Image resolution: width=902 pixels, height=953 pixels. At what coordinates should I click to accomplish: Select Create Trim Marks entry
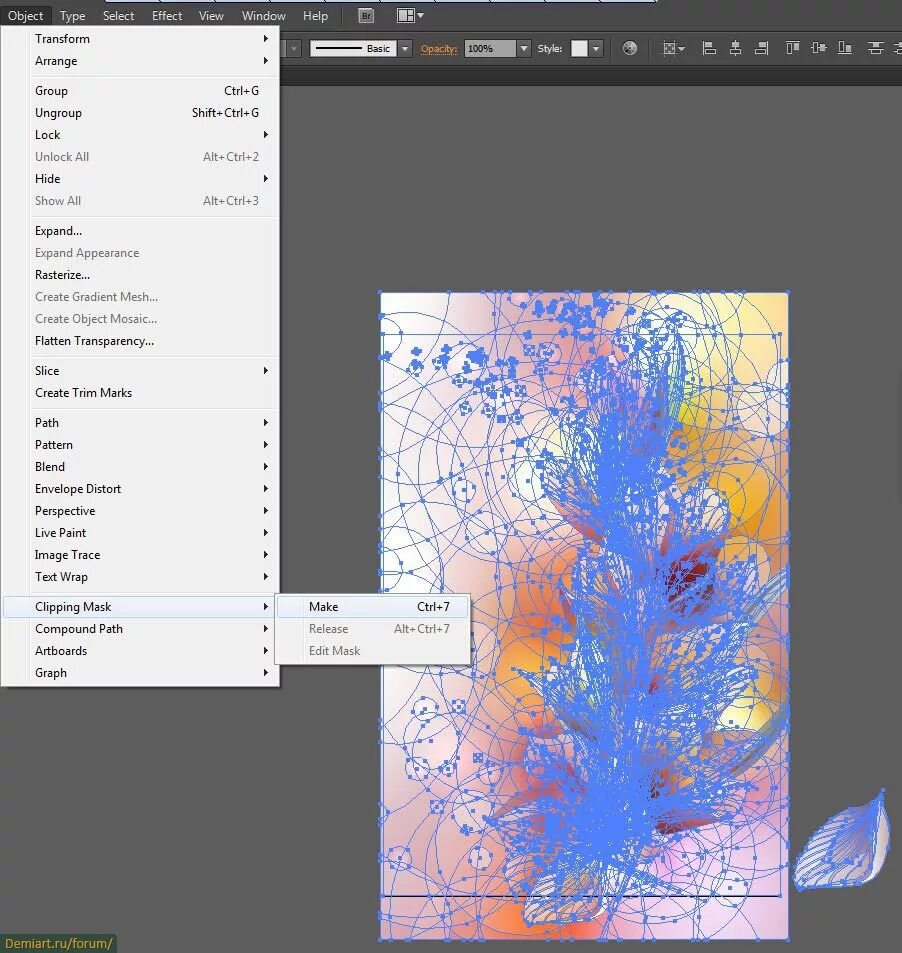(152, 393)
